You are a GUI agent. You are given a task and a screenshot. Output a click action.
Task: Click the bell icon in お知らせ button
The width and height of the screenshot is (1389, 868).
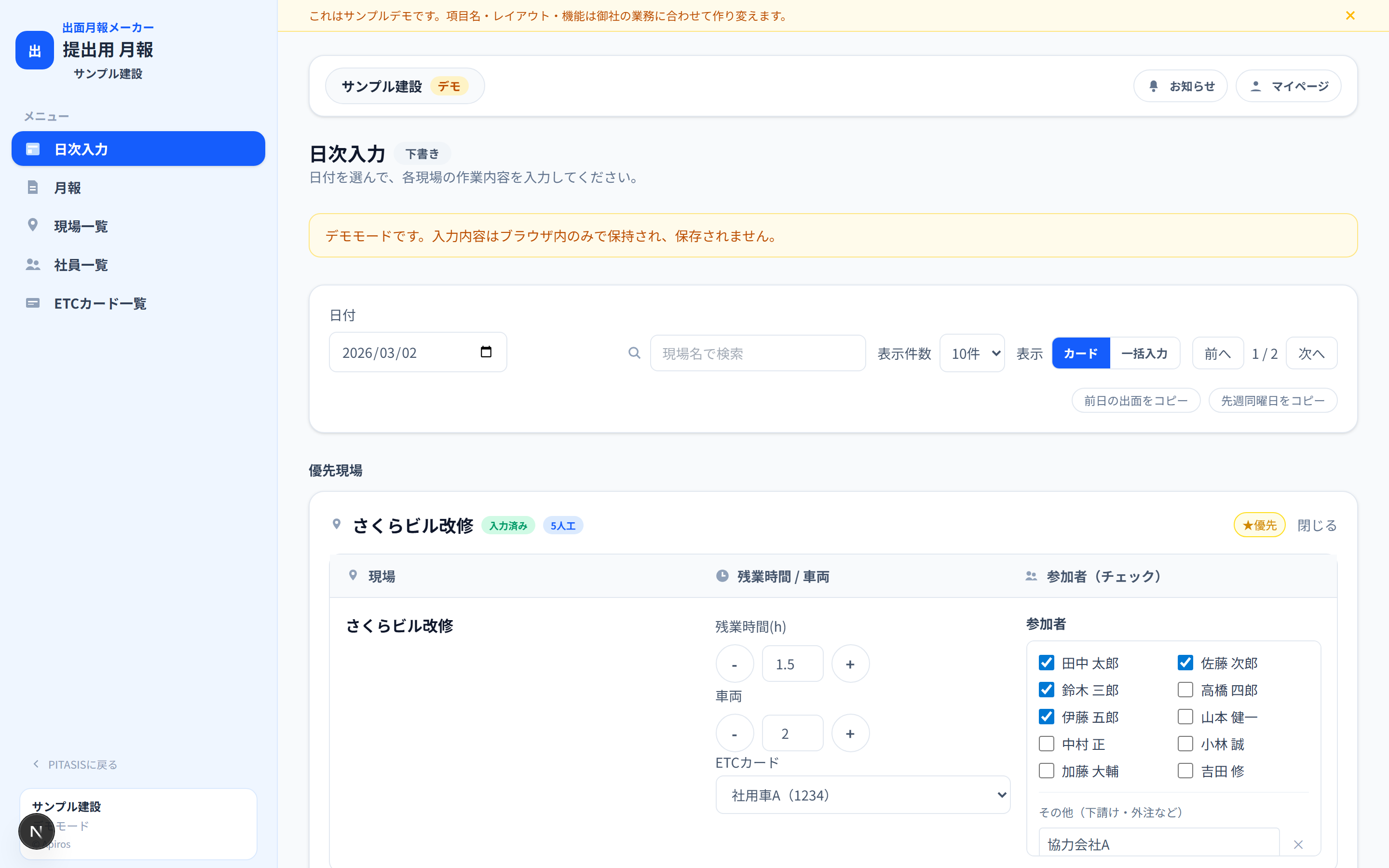[1153, 86]
